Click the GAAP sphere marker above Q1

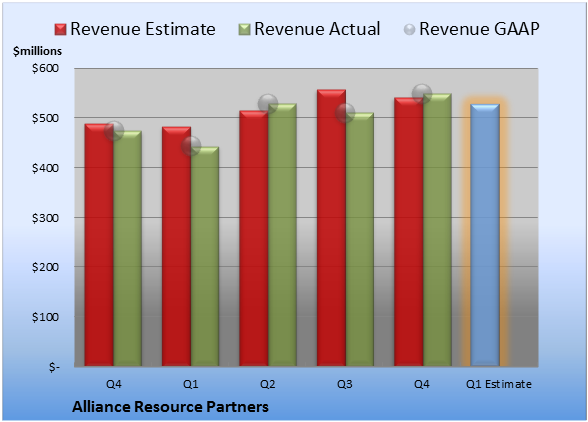coord(191,146)
